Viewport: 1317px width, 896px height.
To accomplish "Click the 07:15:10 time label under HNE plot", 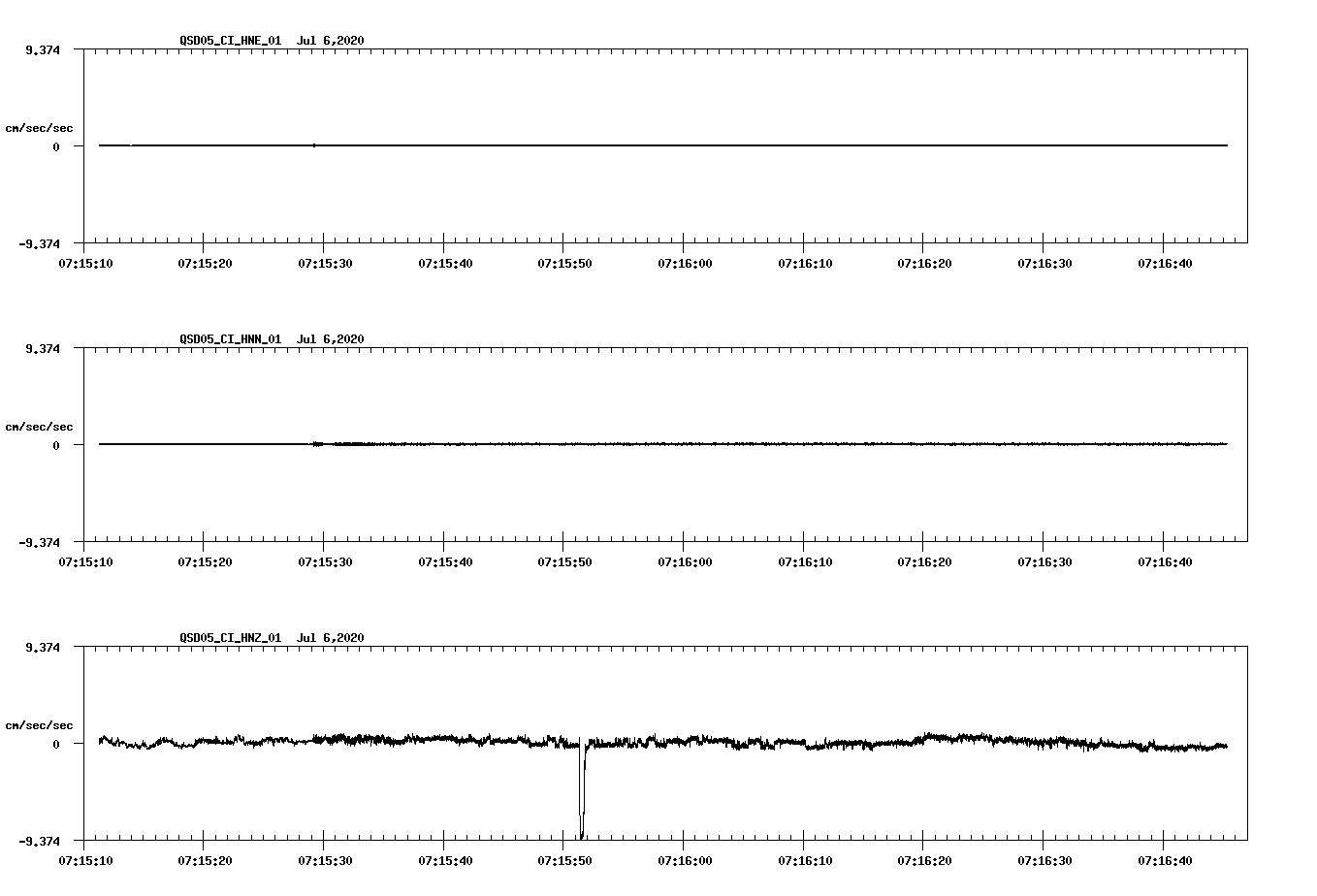I will (x=84, y=263).
